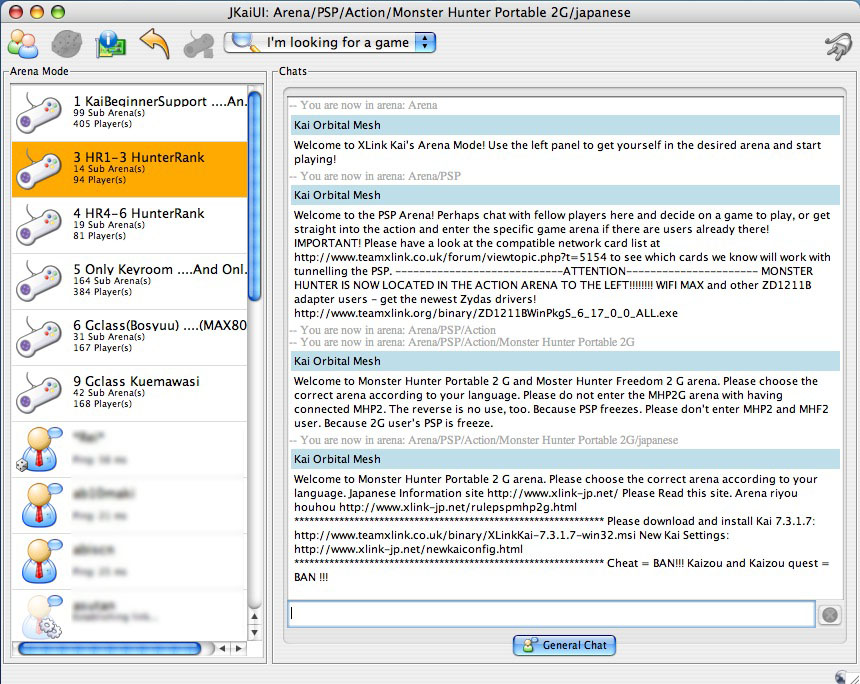
Task: Click the plug connection icon at top right
Action: coord(835,46)
